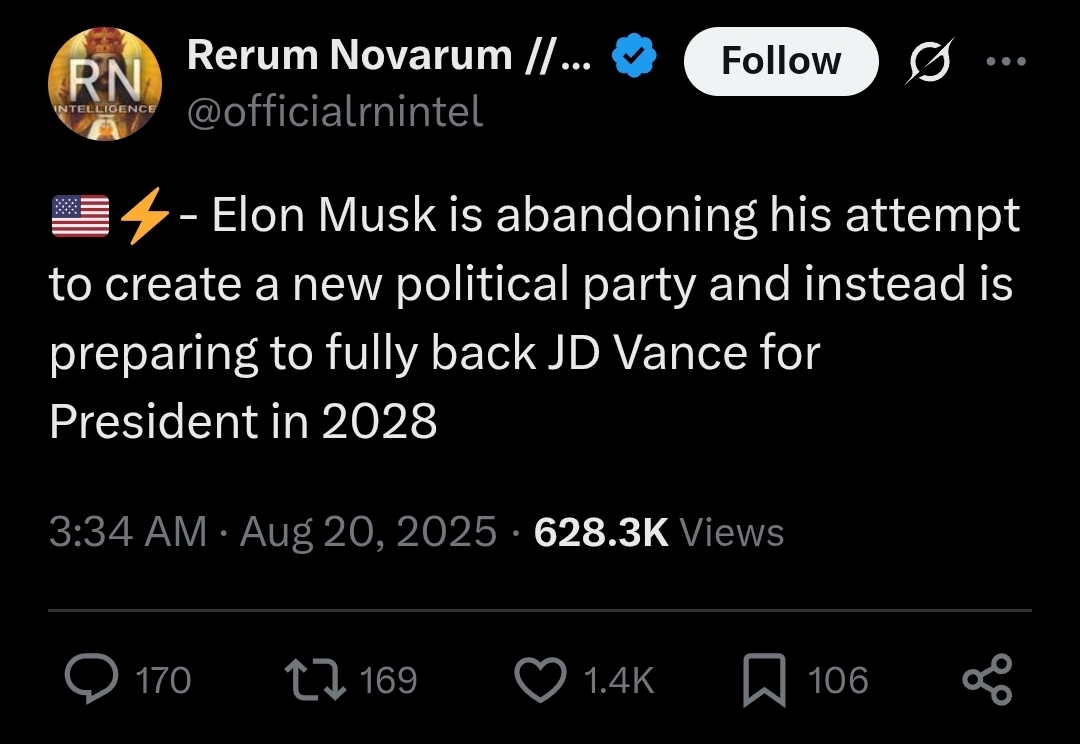View the 628.3K Views analytics

click(x=658, y=532)
